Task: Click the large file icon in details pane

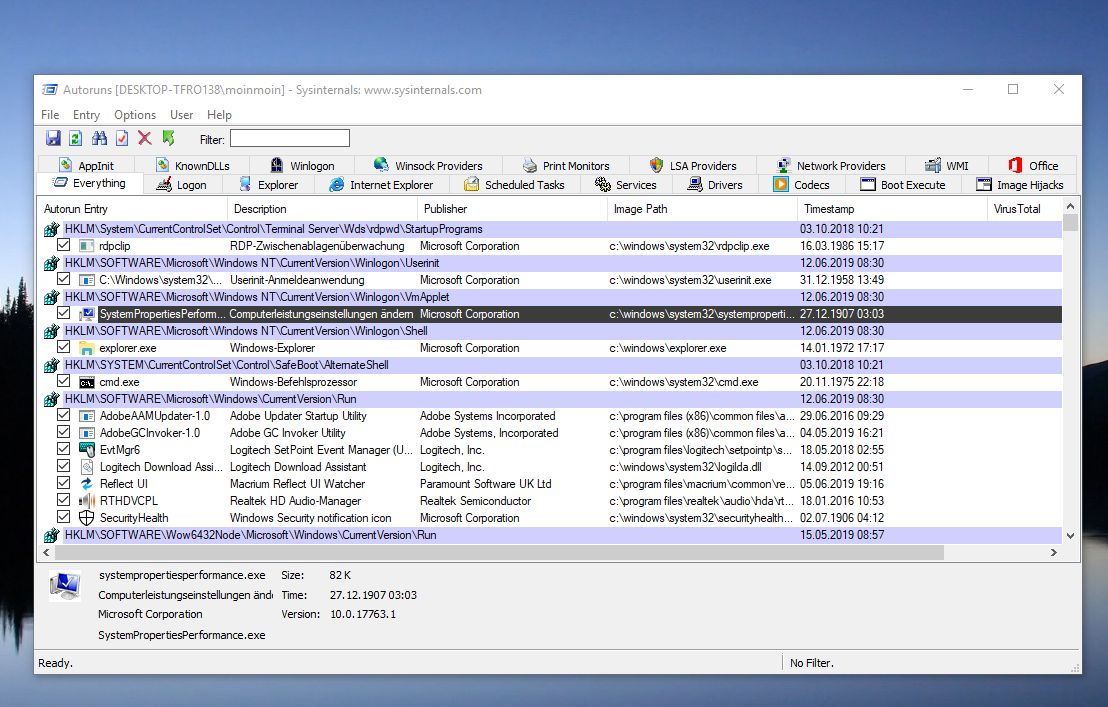Action: 65,586
